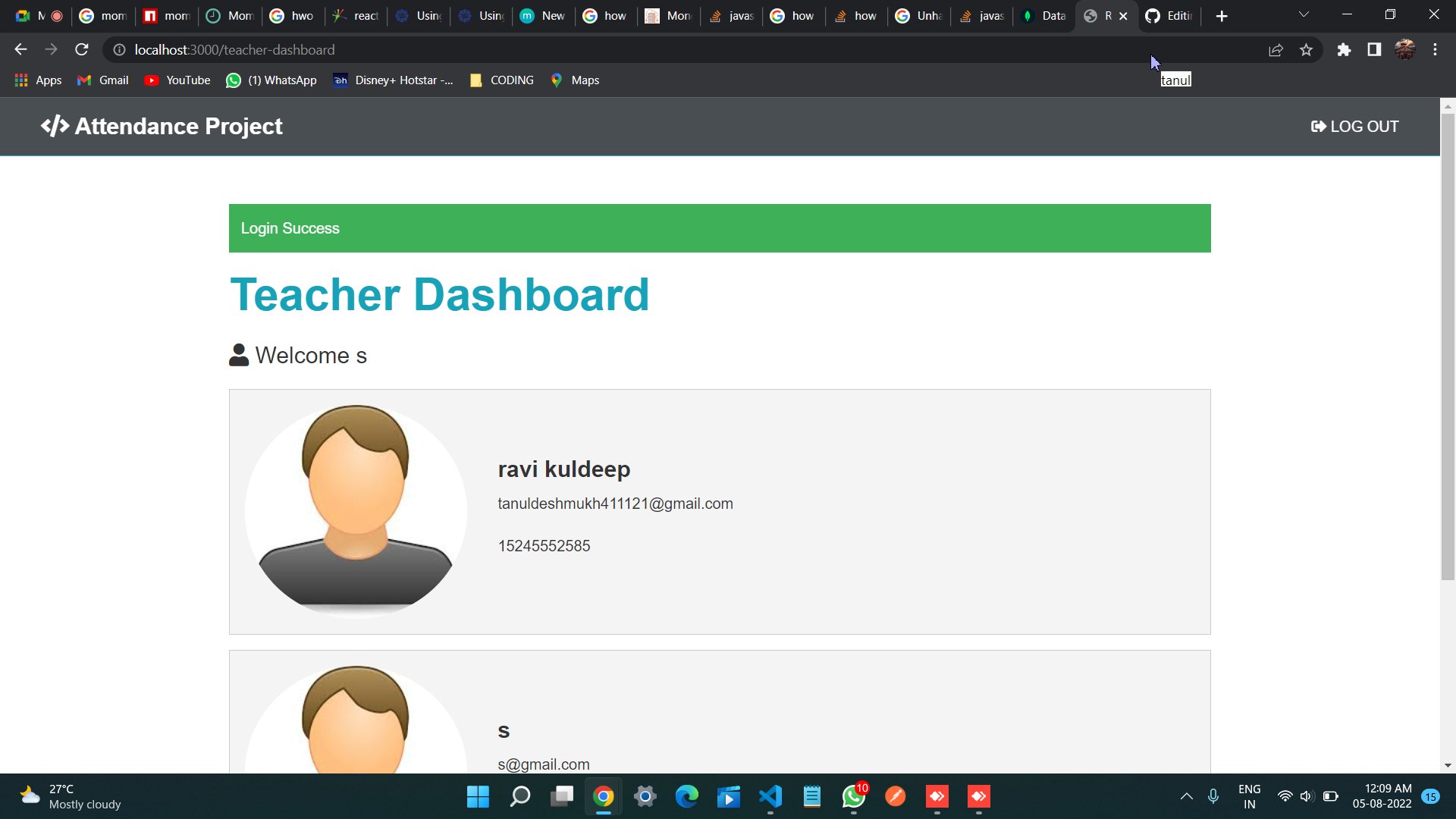Click the LOG OUT button

tap(1354, 126)
